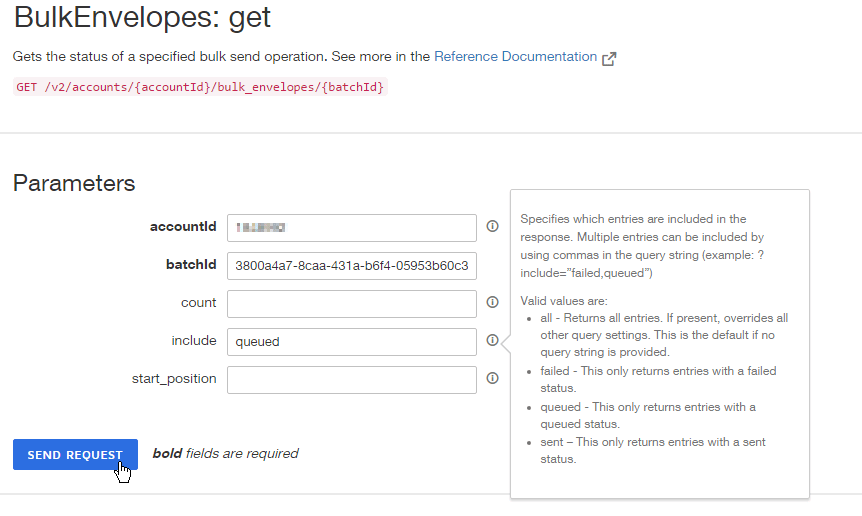
Task: Show help for start_position parameter
Action: click(x=492, y=378)
